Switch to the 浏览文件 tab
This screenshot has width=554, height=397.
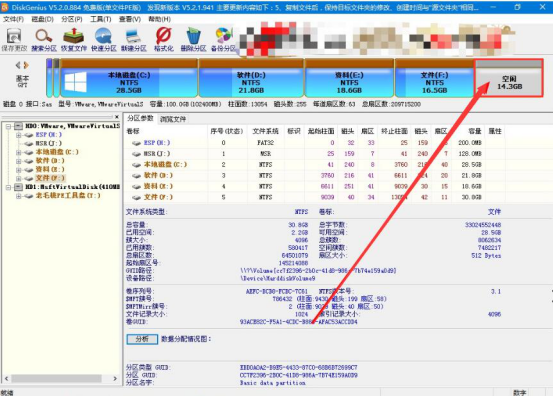[173, 119]
